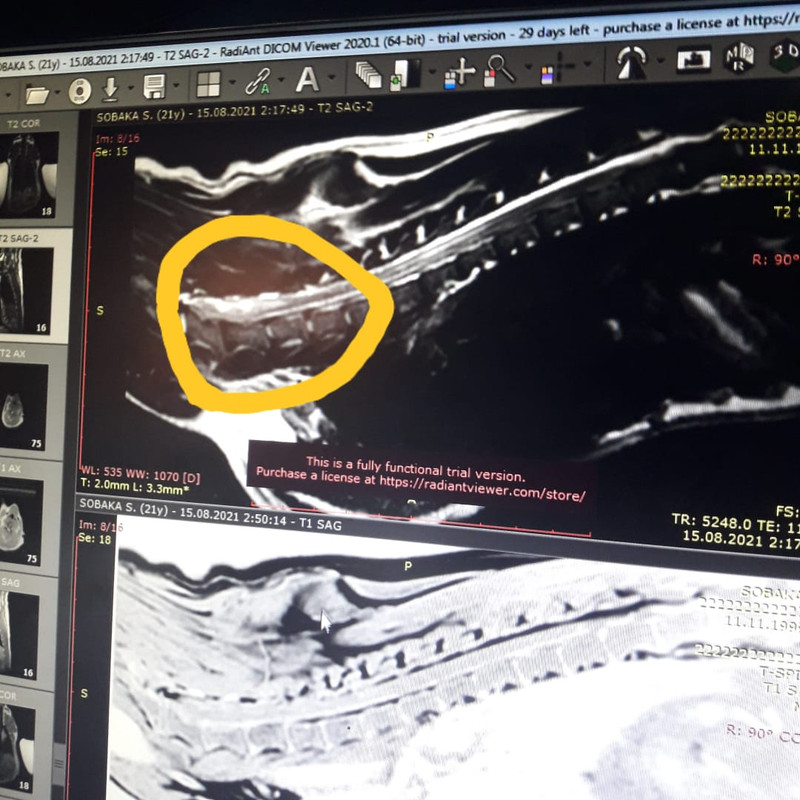Select the zoom magnifier tool

pos(500,70)
